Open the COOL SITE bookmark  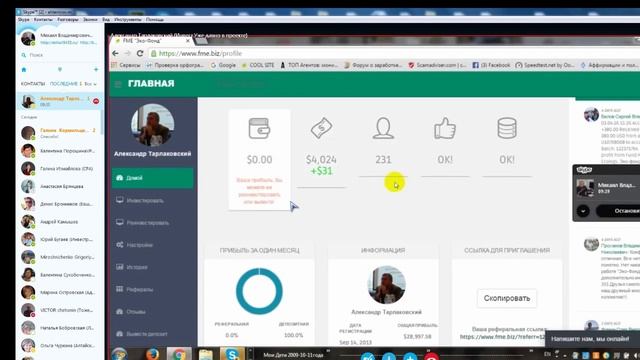(258, 65)
